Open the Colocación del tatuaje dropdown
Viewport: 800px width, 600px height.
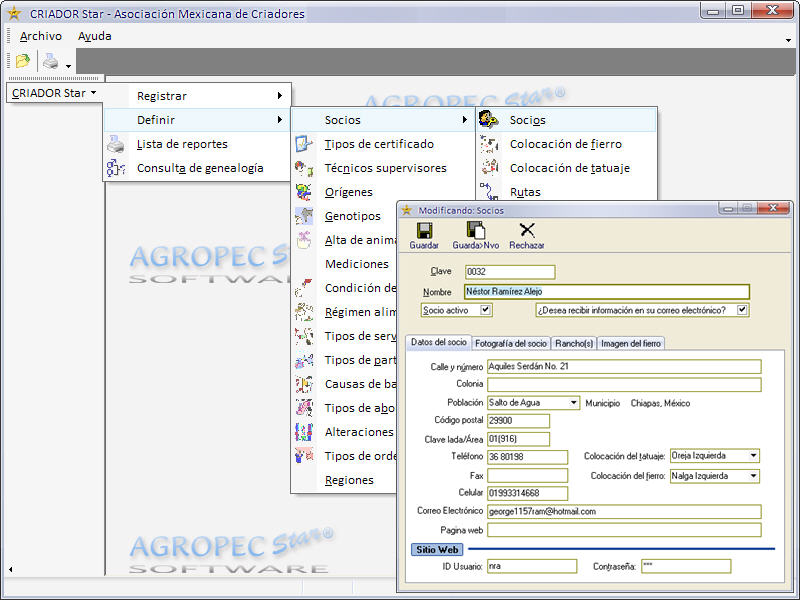(x=754, y=456)
